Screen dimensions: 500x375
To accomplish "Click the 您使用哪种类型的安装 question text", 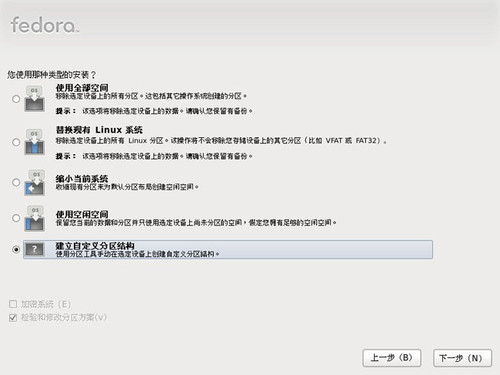I will [x=52, y=75].
